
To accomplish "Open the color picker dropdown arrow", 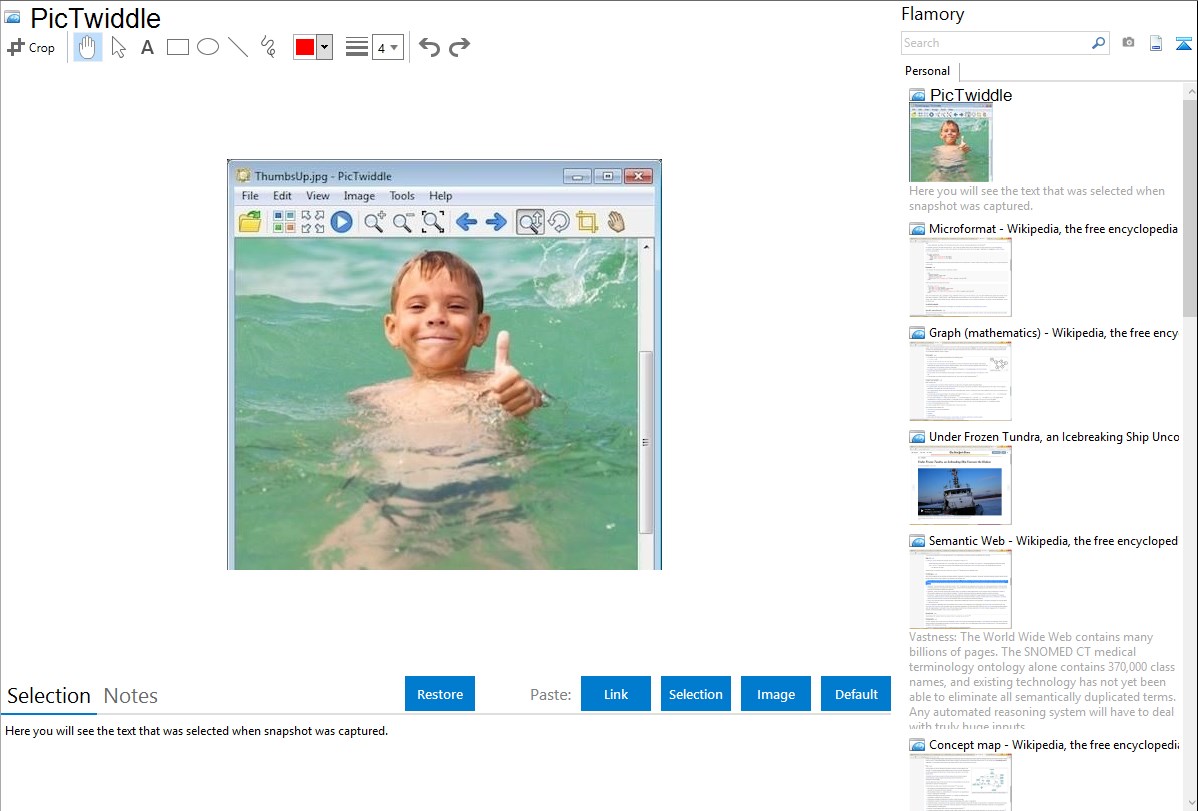I will [x=324, y=47].
